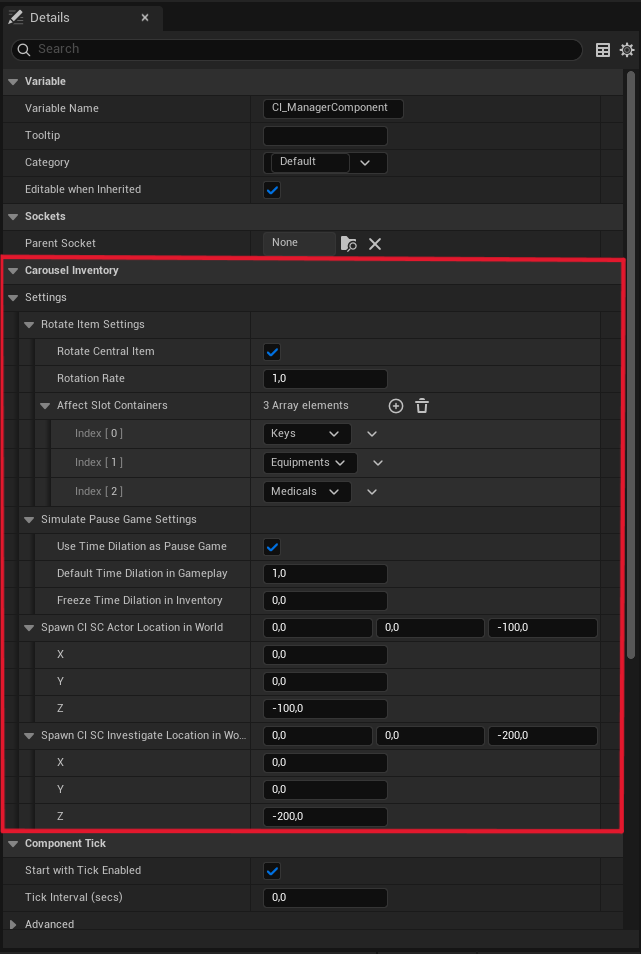Click the Details tab pencil icon

pyautogui.click(x=16, y=17)
